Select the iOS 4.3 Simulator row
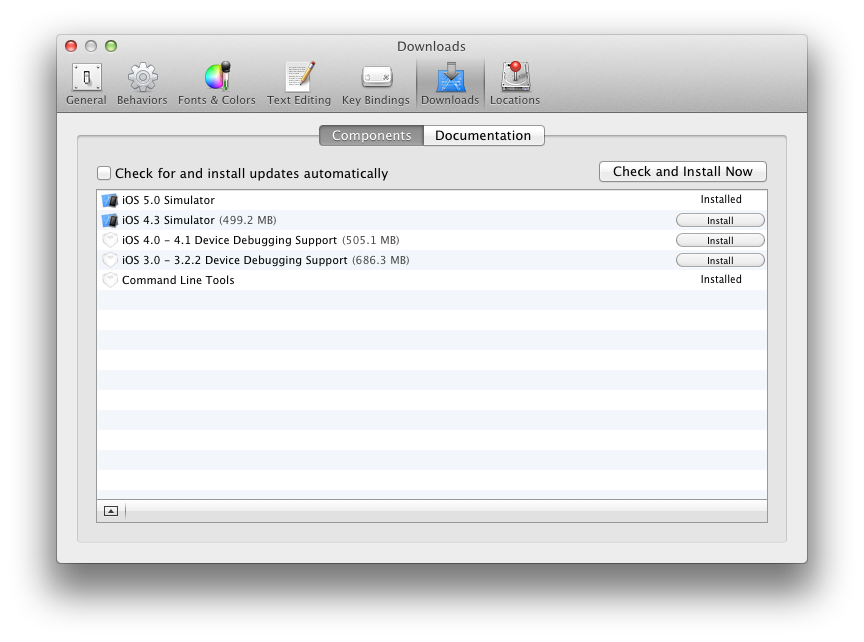The width and height of the screenshot is (864, 642). point(300,220)
